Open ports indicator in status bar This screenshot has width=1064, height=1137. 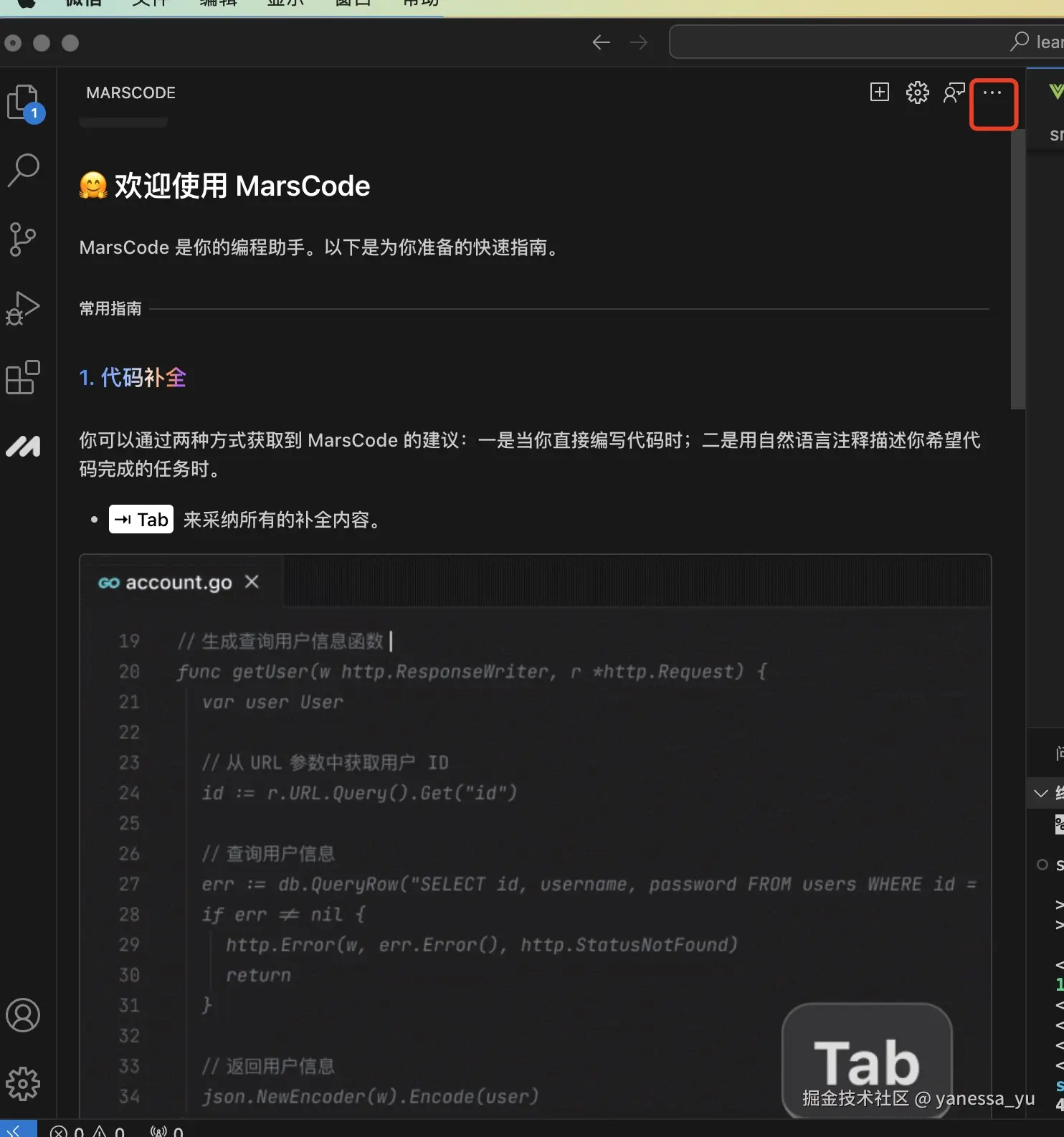tap(166, 1131)
